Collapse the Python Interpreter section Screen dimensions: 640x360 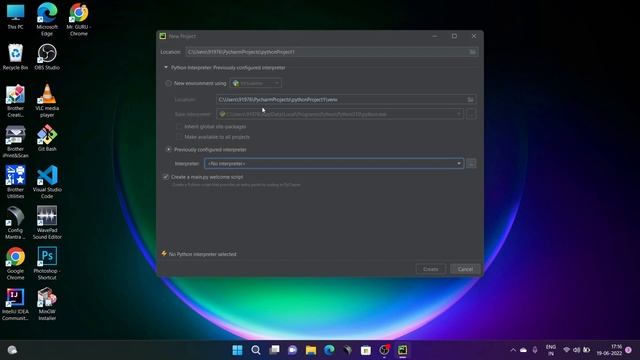[166, 68]
